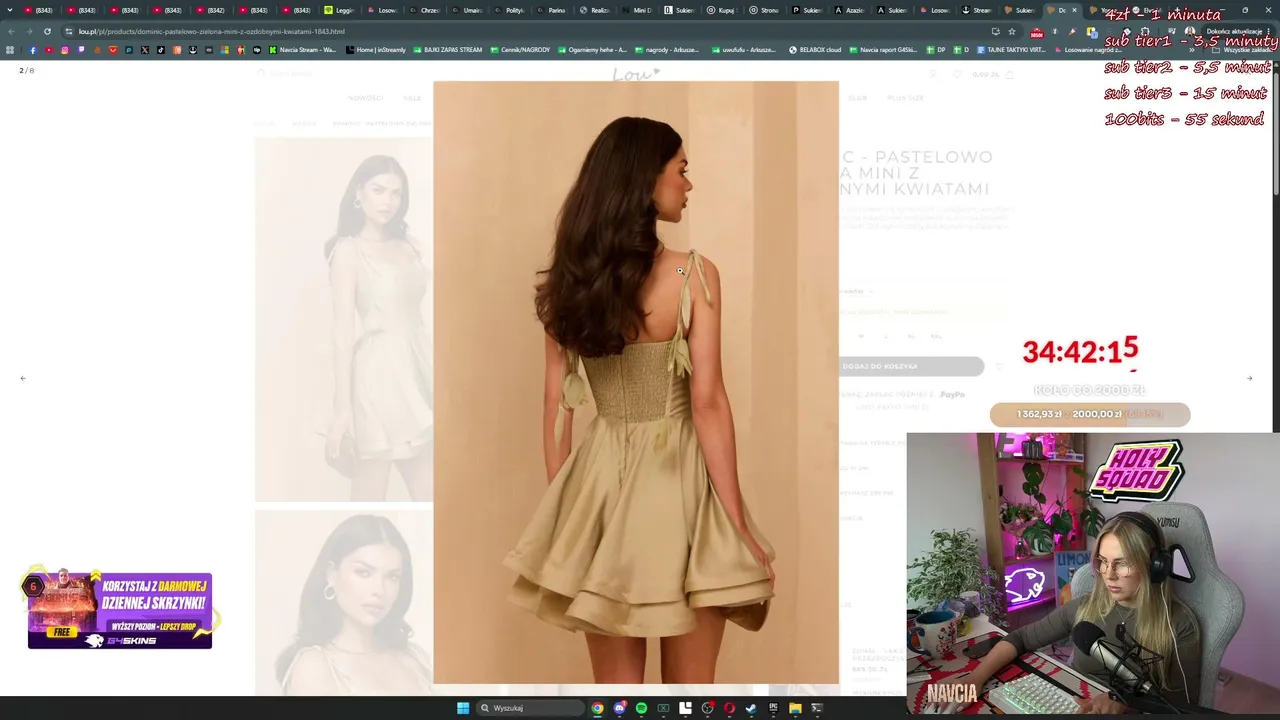
Task: Open the Windows Start menu
Action: (x=463, y=708)
